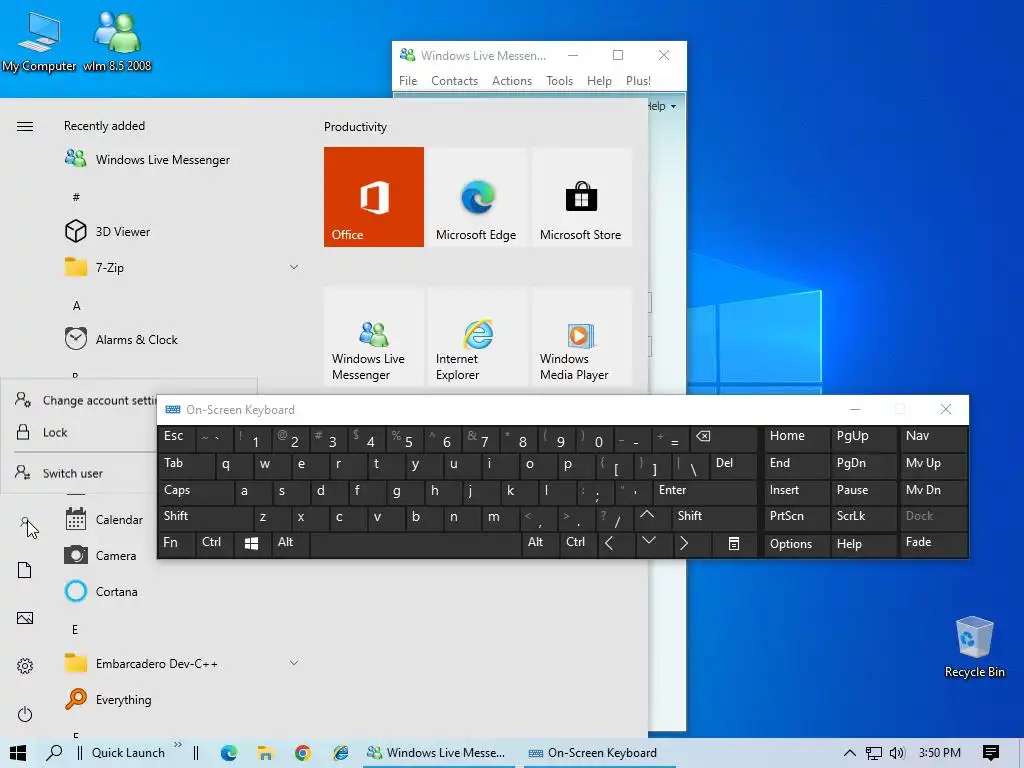The width and height of the screenshot is (1024, 768).
Task: Open Windows Media Player tile
Action: tap(581, 338)
